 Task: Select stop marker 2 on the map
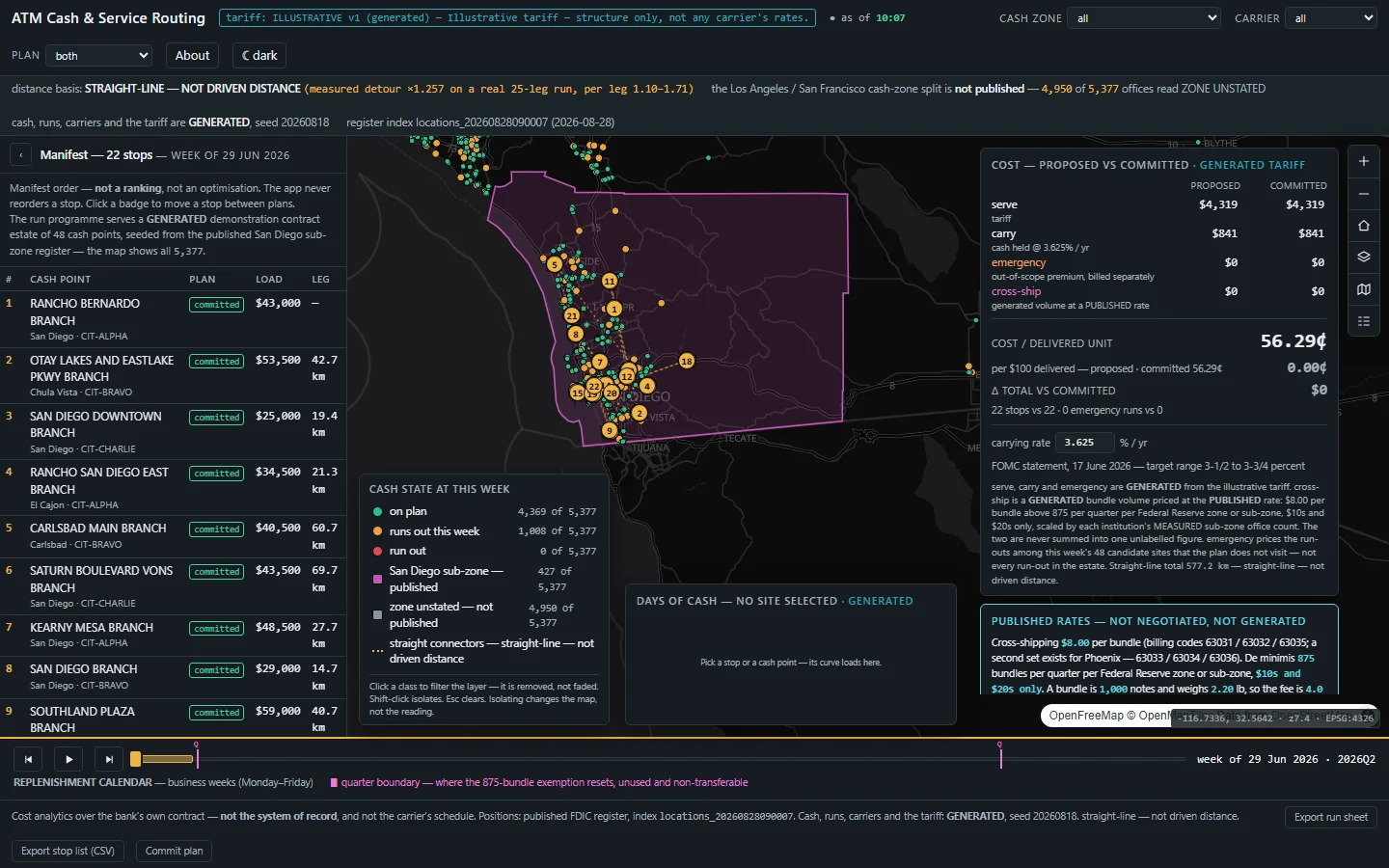[640, 413]
